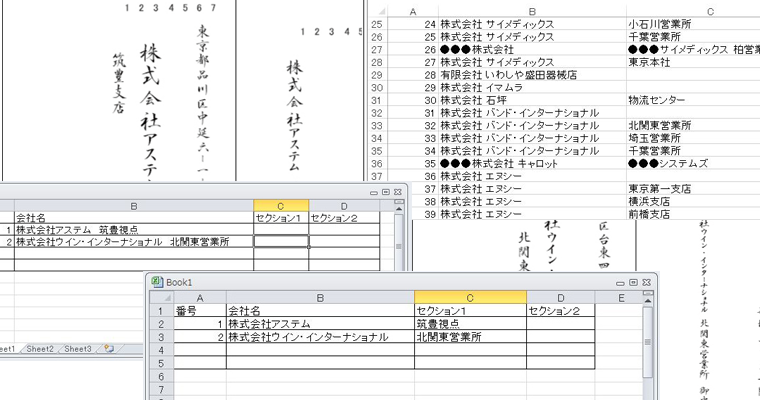Click the select-all corner of the customer list
The width and height of the screenshot is (760, 400).
(378, 12)
